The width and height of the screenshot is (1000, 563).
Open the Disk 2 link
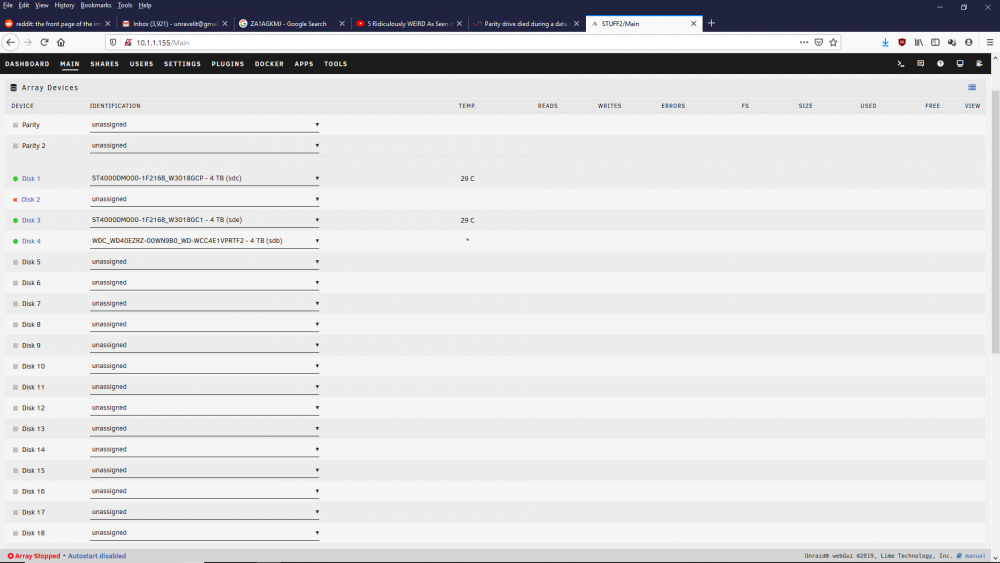pos(31,200)
